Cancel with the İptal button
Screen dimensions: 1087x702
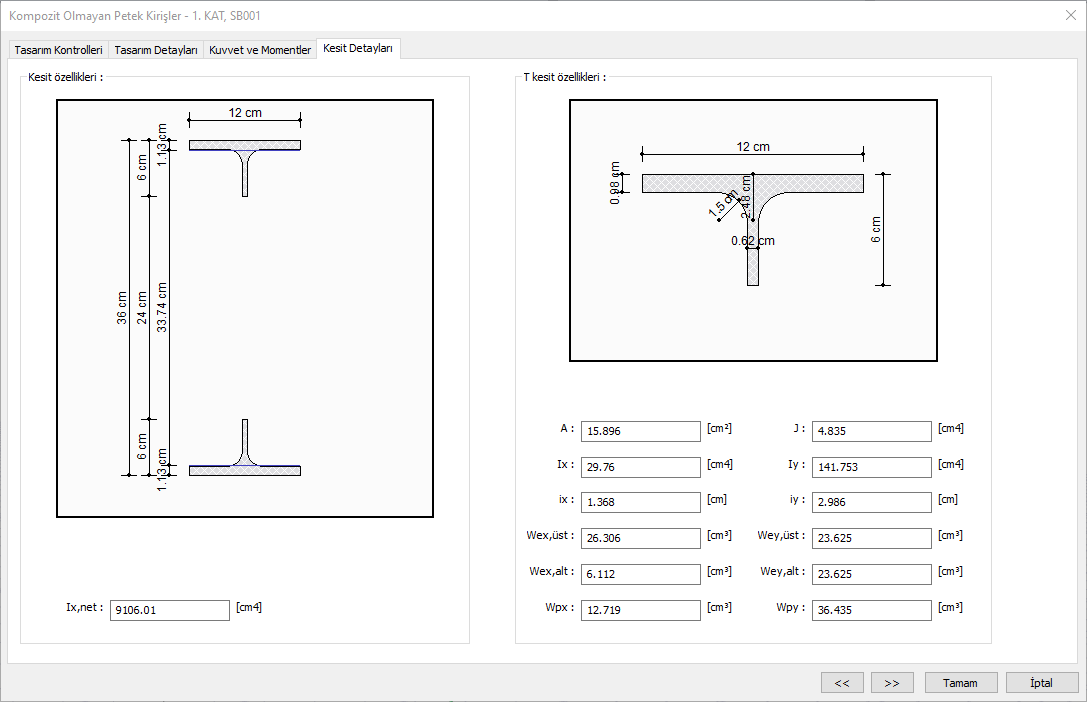[x=1042, y=683]
